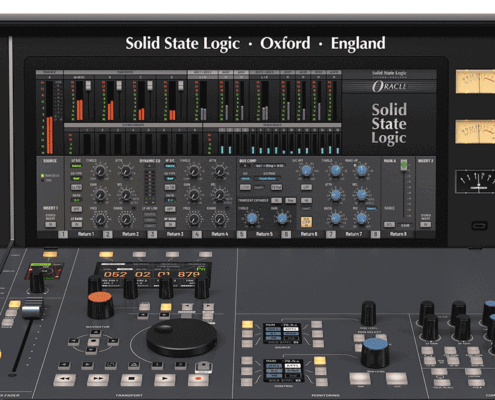Select the Return 4 tab

[x=220, y=234]
